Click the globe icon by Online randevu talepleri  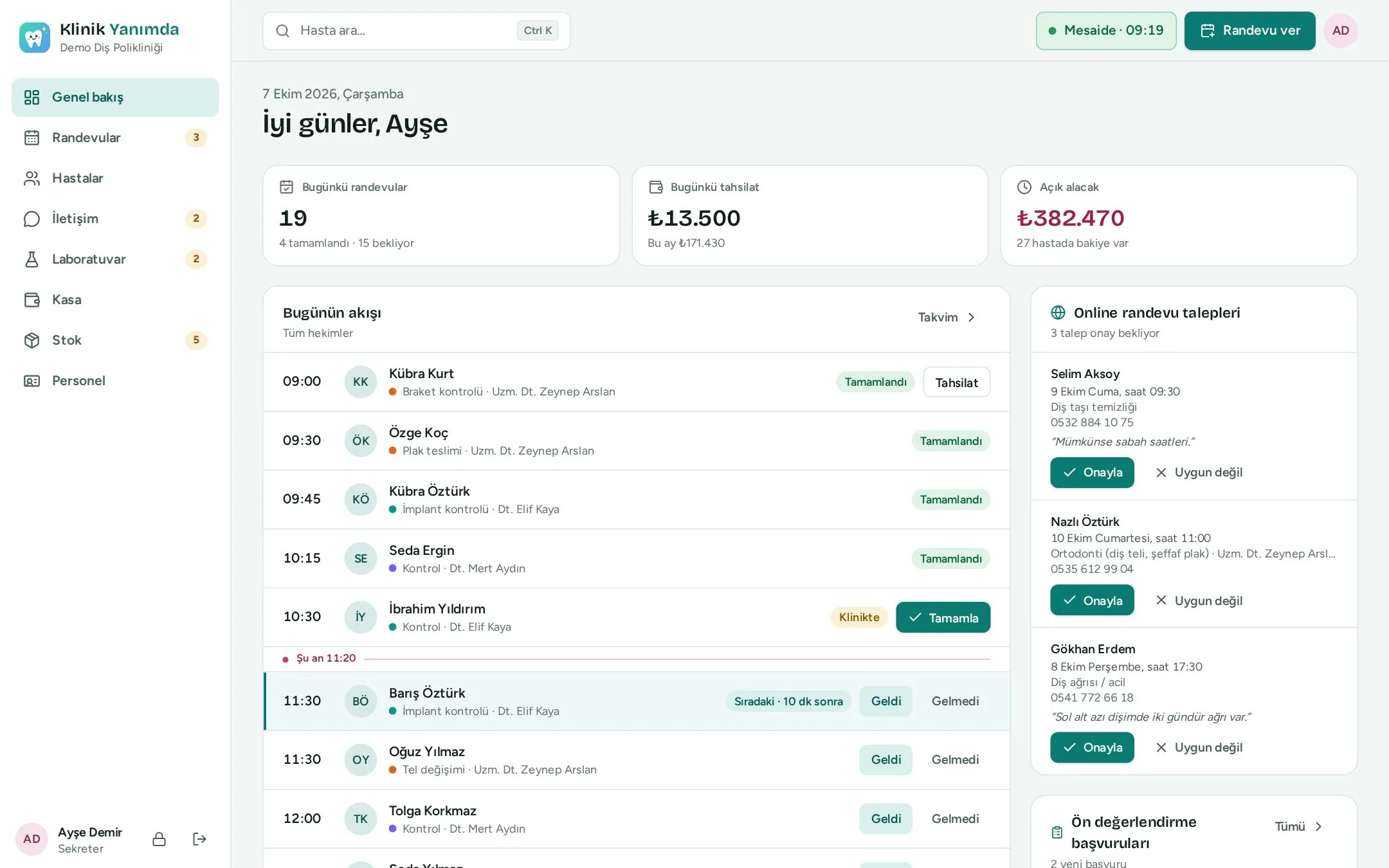tap(1058, 312)
